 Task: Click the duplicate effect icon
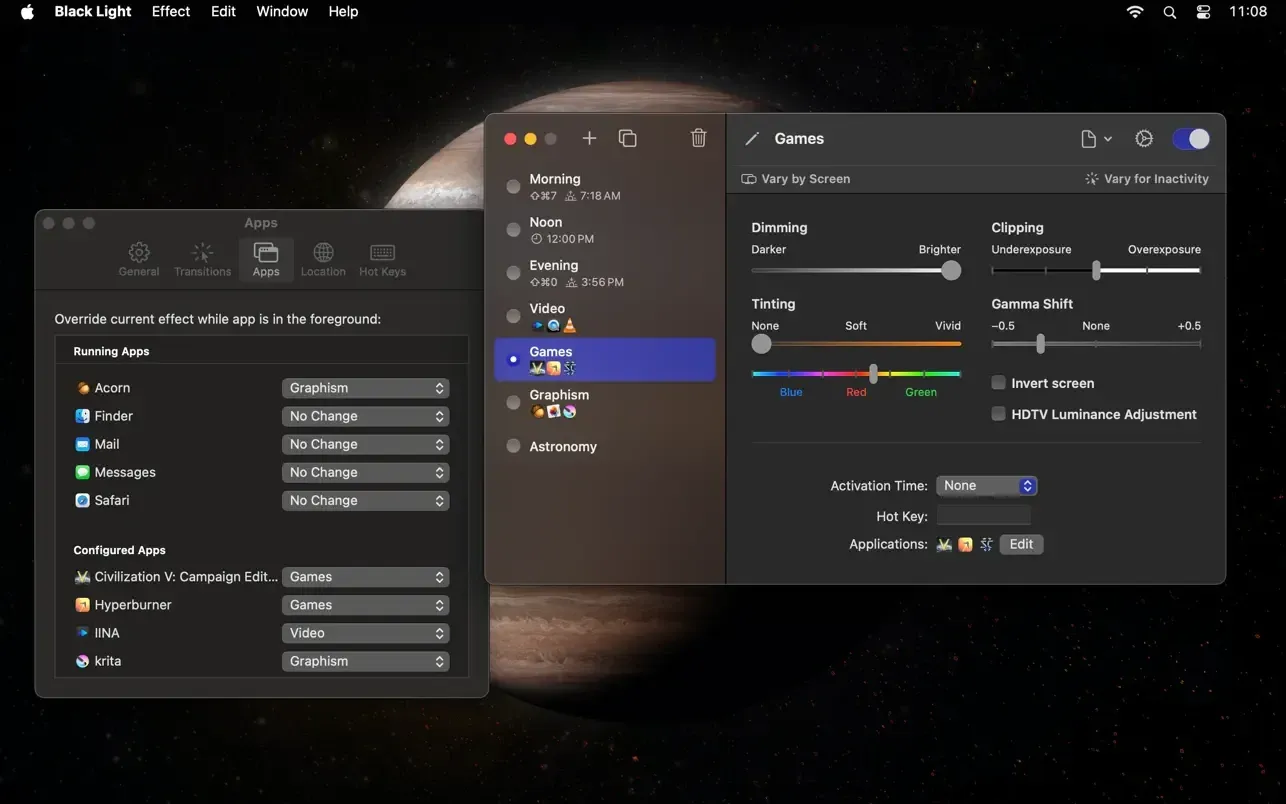coord(627,138)
